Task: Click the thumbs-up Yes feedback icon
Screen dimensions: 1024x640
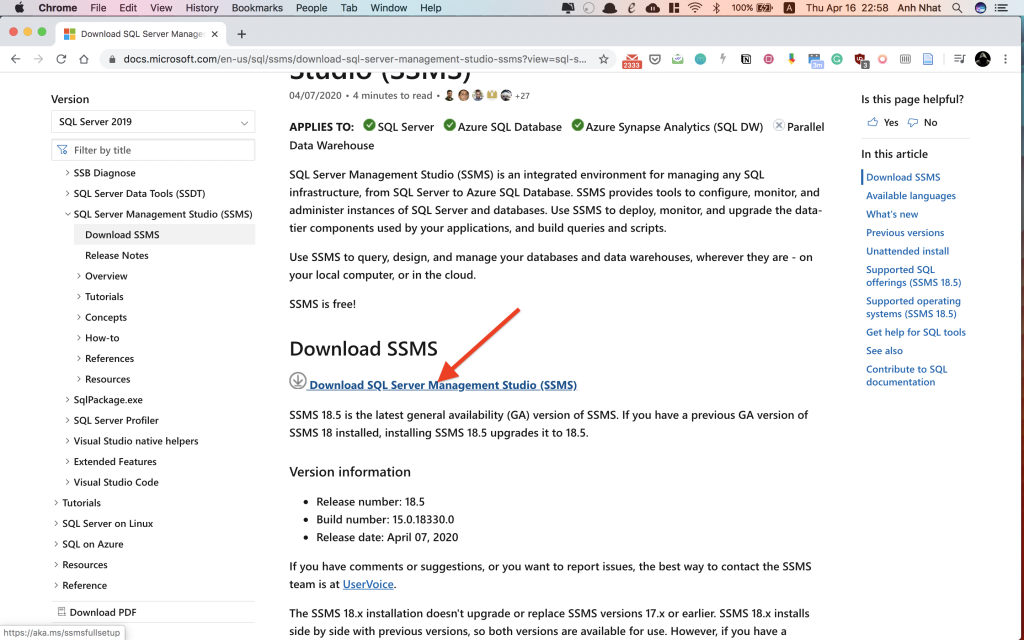Action: [872, 122]
